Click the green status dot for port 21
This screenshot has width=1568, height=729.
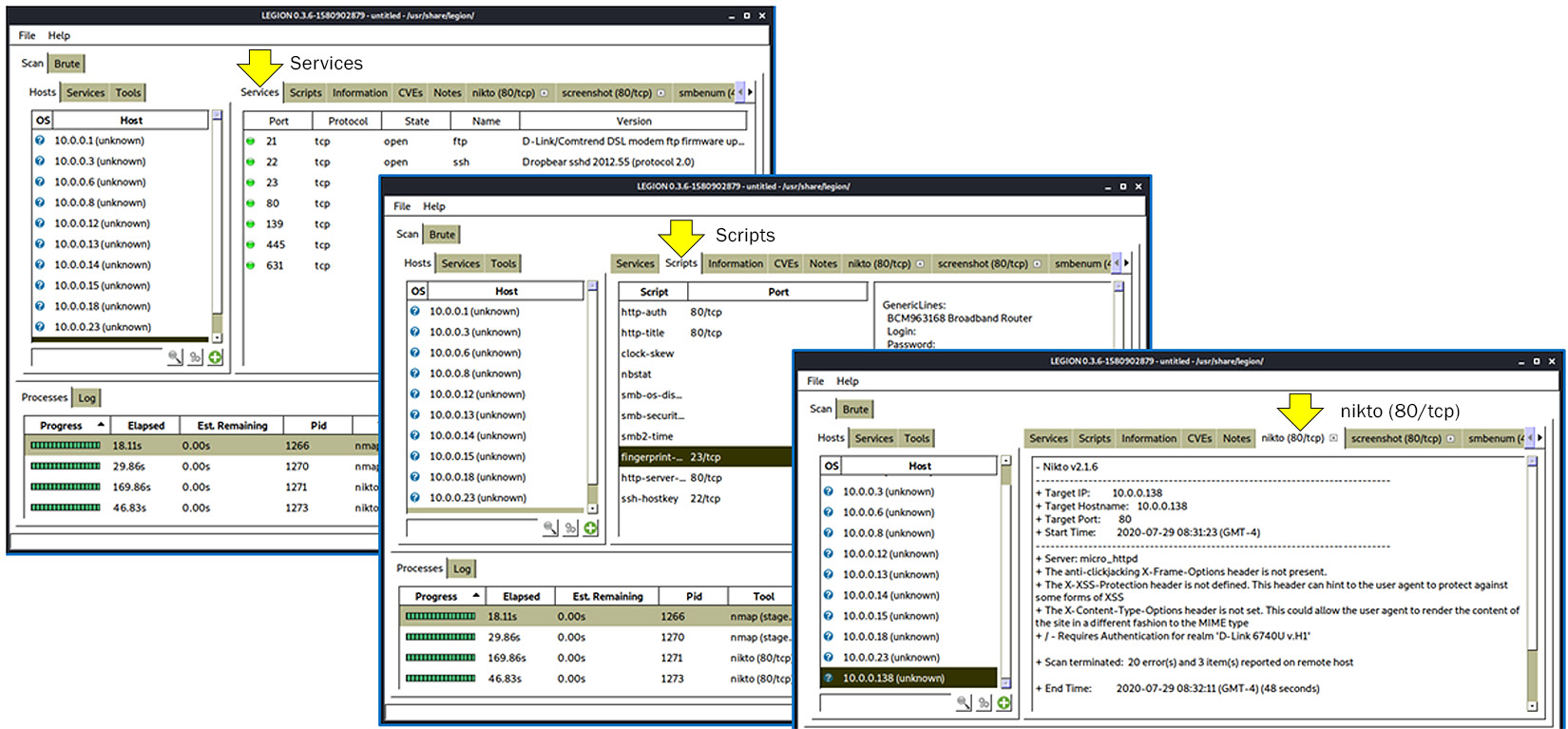(x=251, y=141)
